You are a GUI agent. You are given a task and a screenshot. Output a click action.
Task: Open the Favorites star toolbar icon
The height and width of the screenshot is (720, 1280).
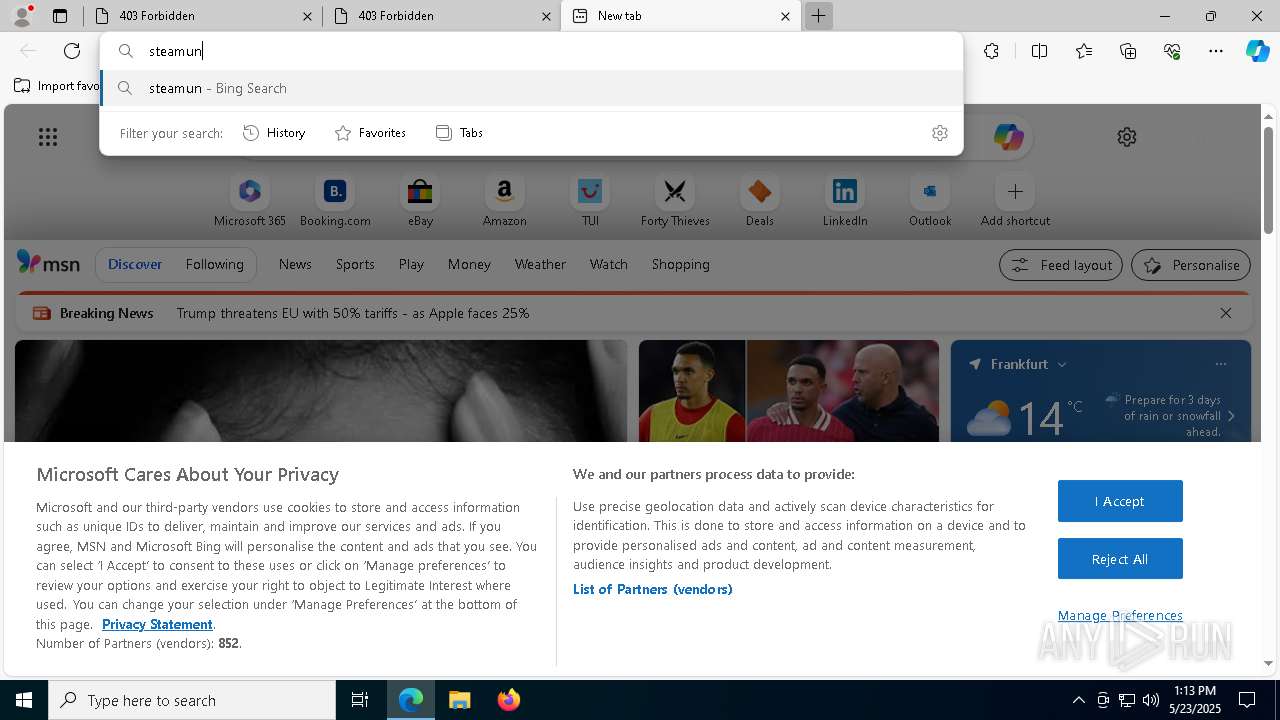[1084, 51]
